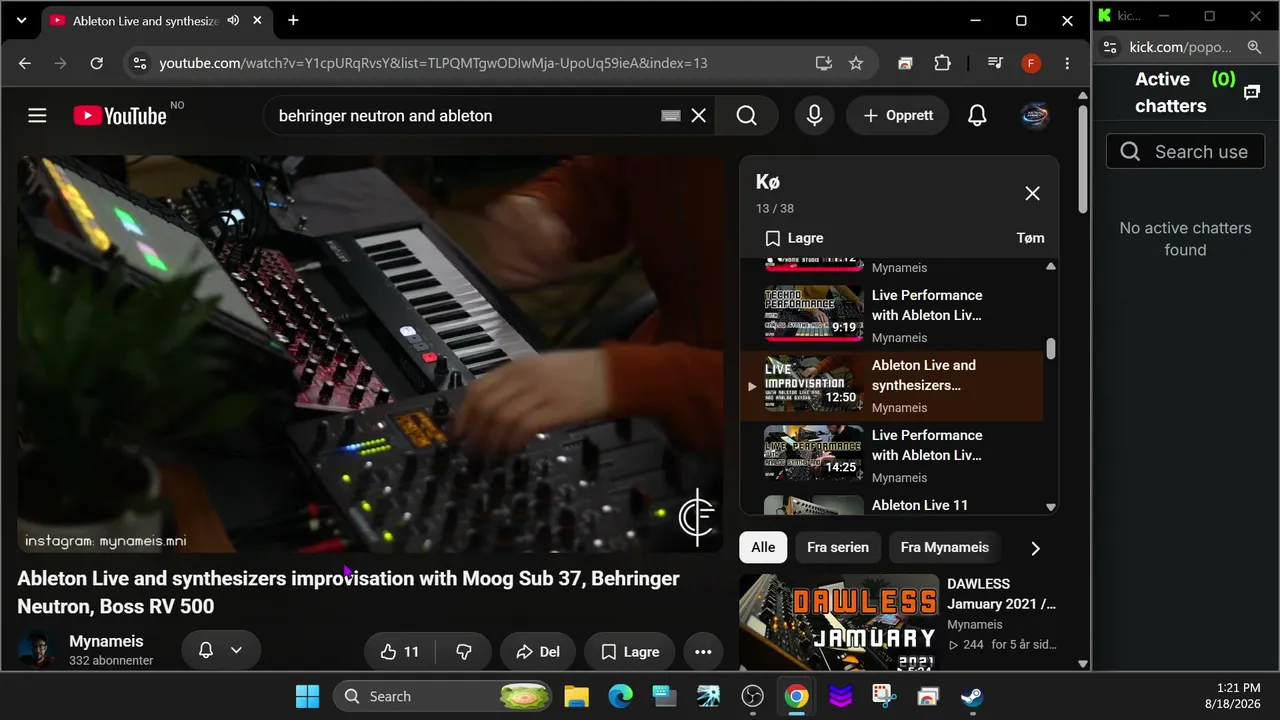Open the Kick chat icon beside Active chatters

point(1251,92)
